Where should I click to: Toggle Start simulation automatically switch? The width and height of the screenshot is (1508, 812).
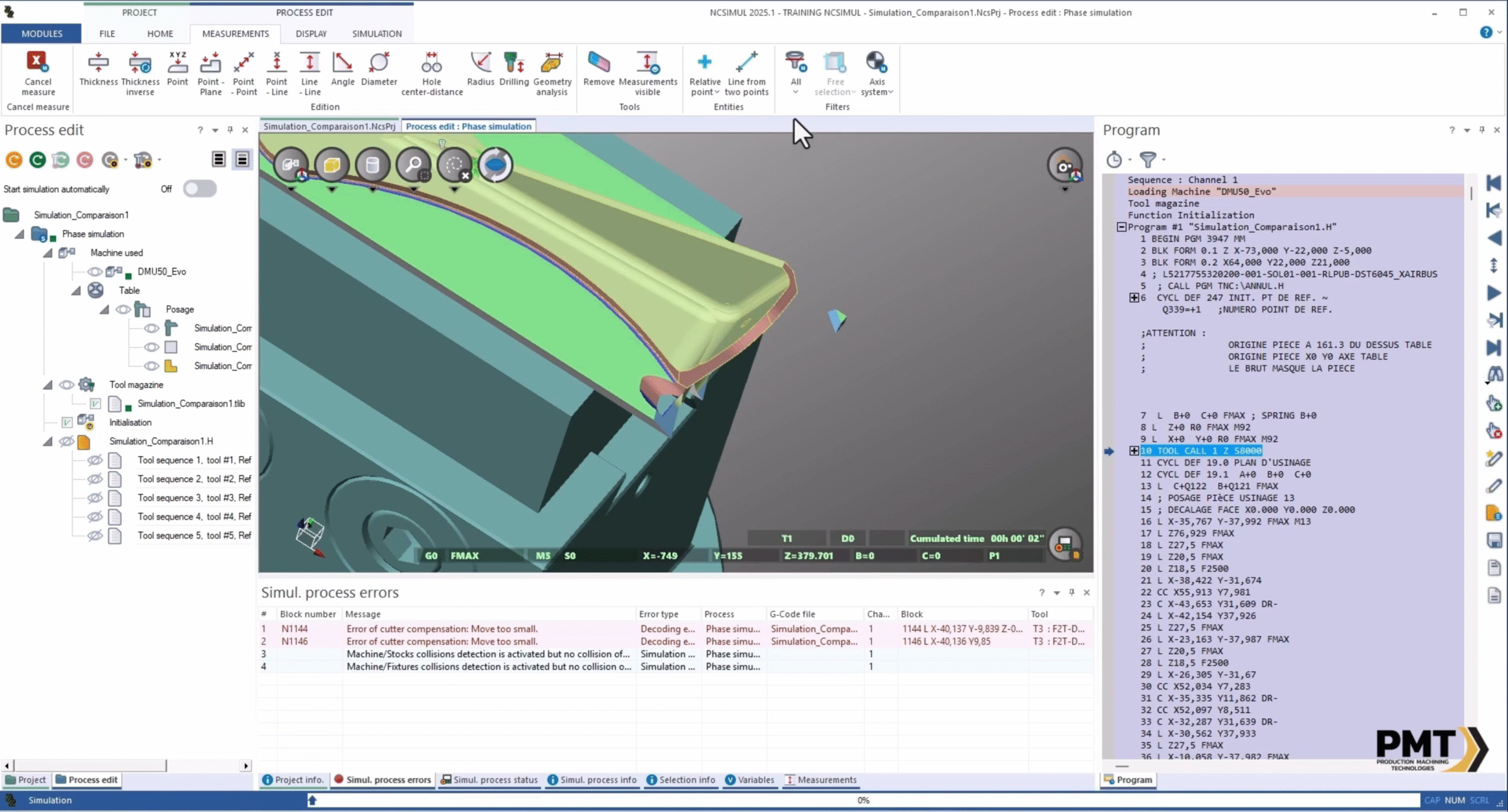[x=200, y=189]
